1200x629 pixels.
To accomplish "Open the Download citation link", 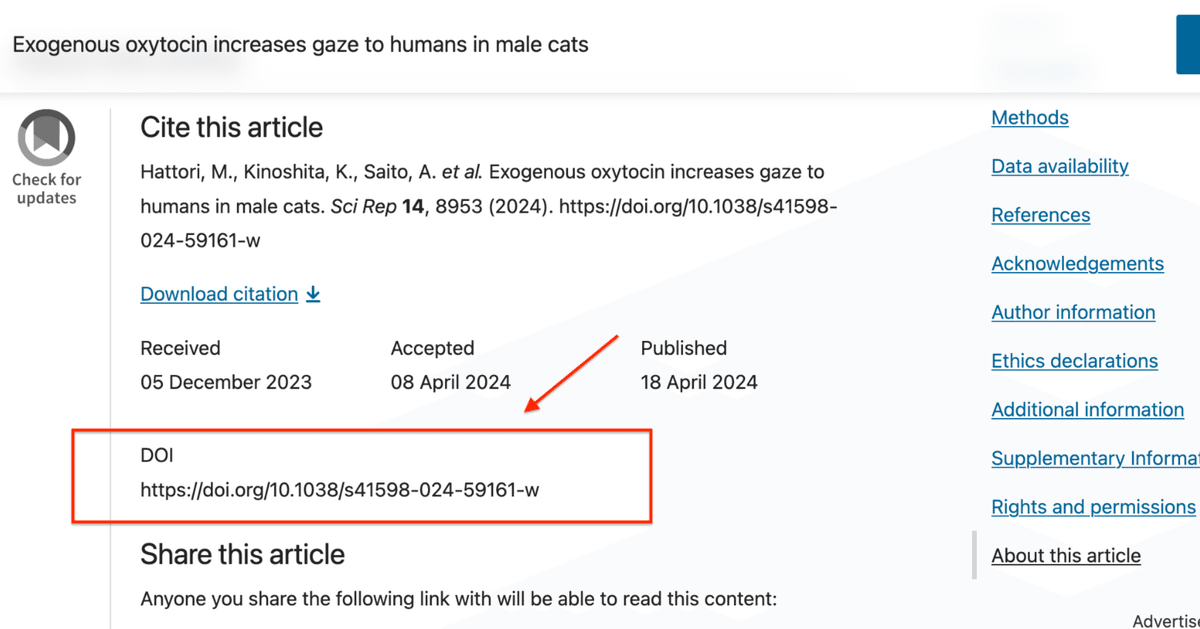I will (219, 294).
